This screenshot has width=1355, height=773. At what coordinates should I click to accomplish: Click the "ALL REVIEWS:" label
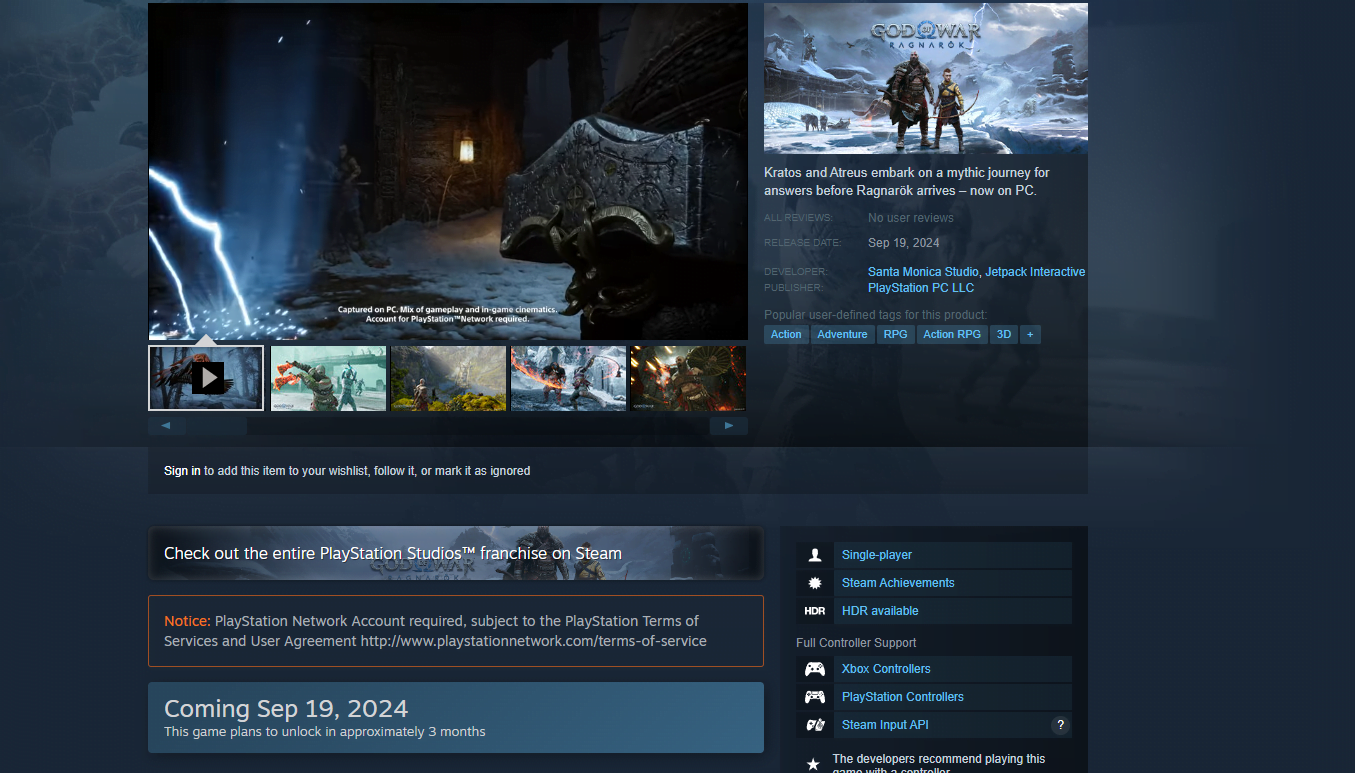[x=798, y=218]
